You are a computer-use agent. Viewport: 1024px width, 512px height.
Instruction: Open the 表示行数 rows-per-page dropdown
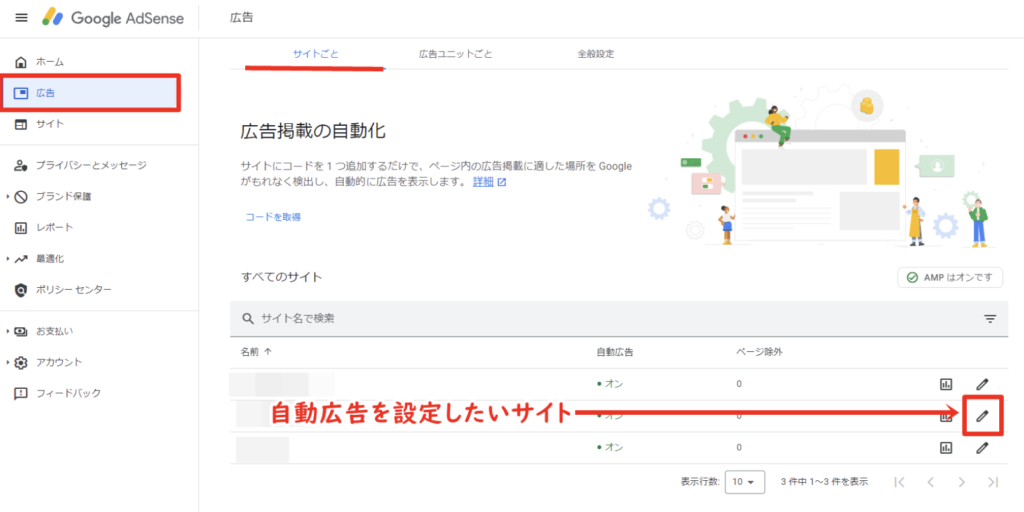click(745, 481)
